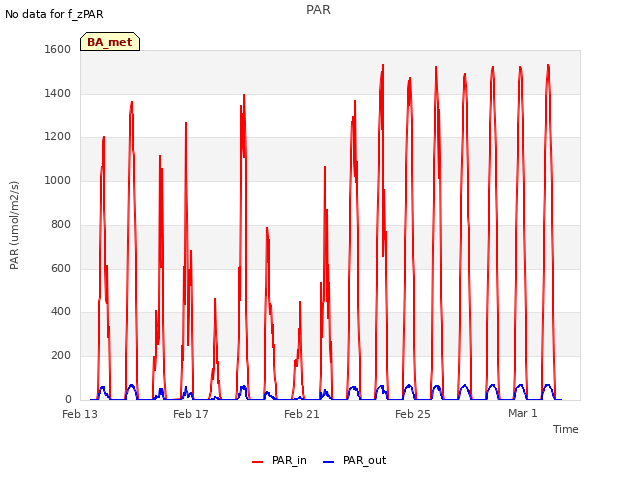Click the Mar 1 x-axis tick label
Screen dimensions: 640x480
[x=523, y=413]
